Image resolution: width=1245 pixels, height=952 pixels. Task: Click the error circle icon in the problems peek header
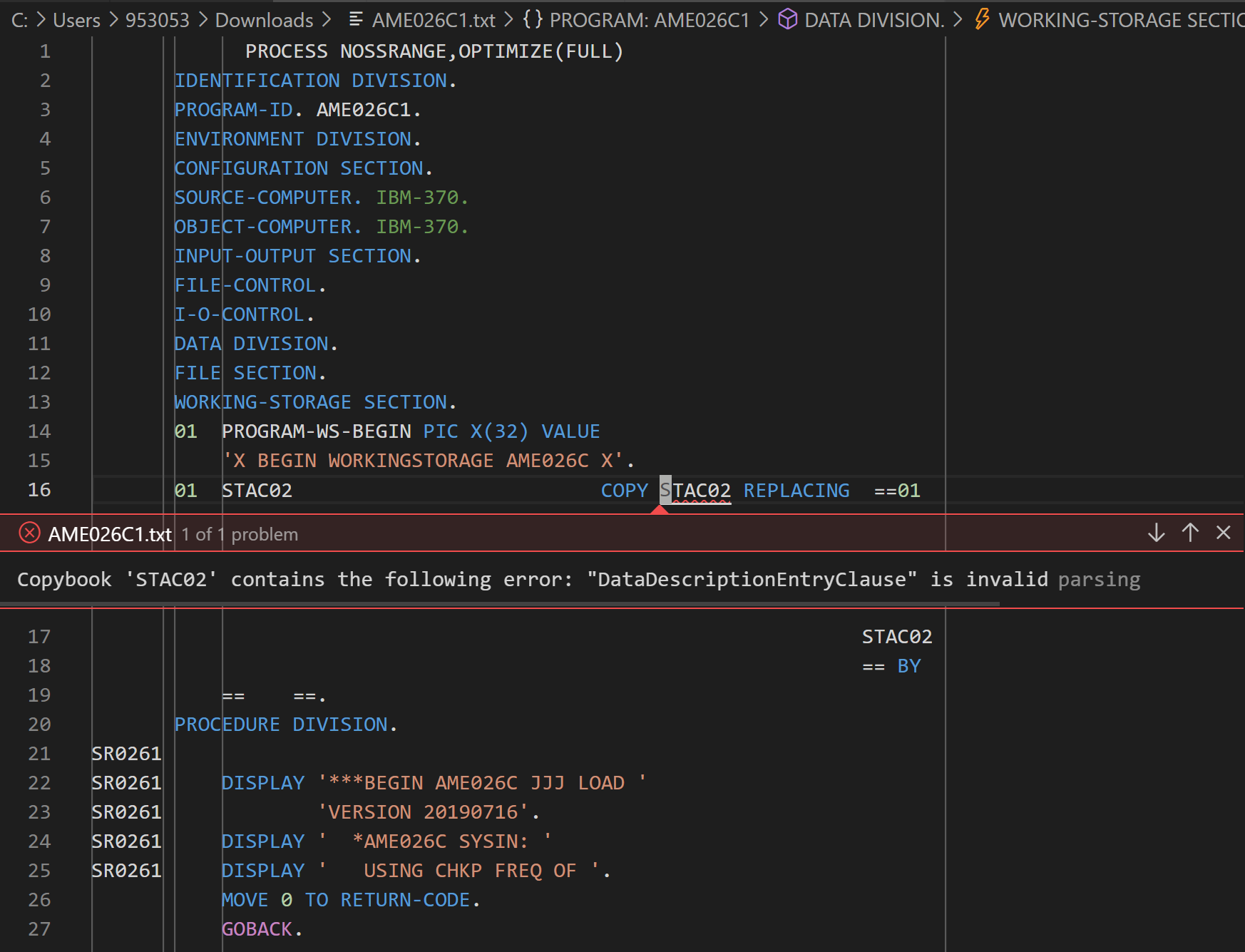pos(29,533)
